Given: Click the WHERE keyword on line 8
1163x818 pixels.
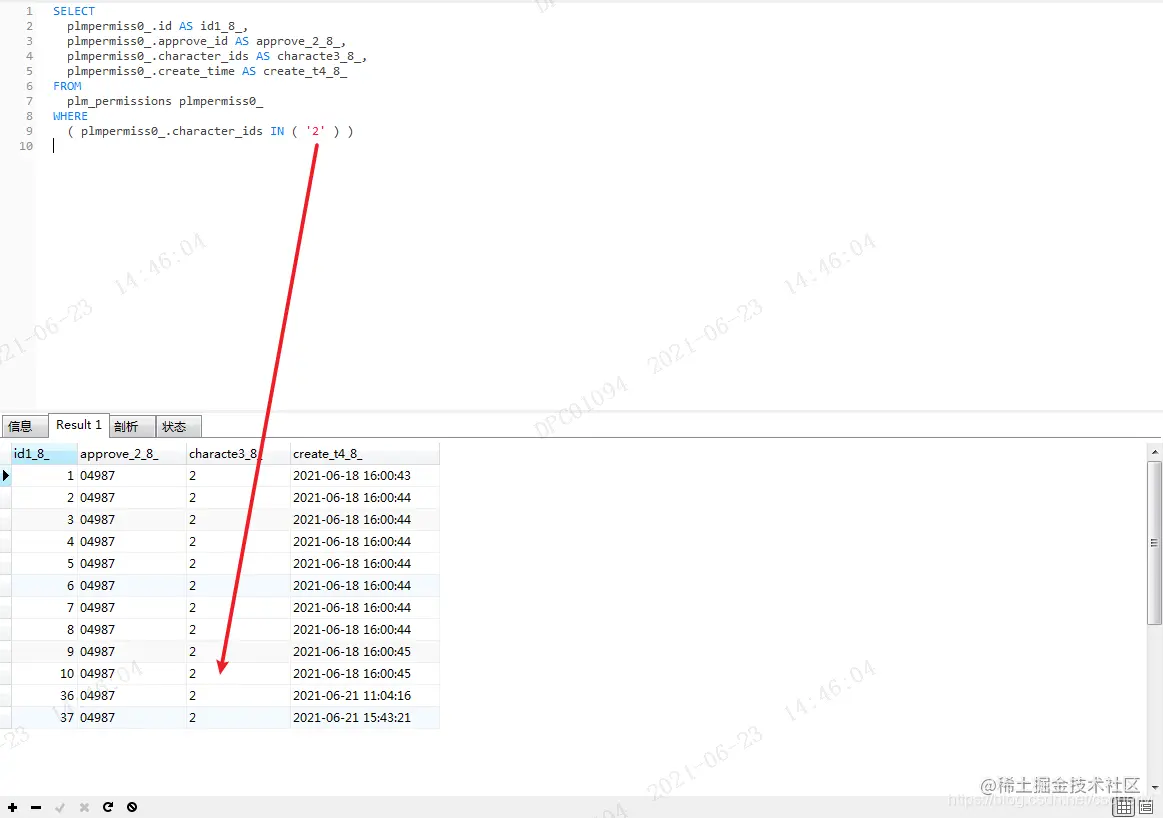Looking at the screenshot, I should (70, 116).
